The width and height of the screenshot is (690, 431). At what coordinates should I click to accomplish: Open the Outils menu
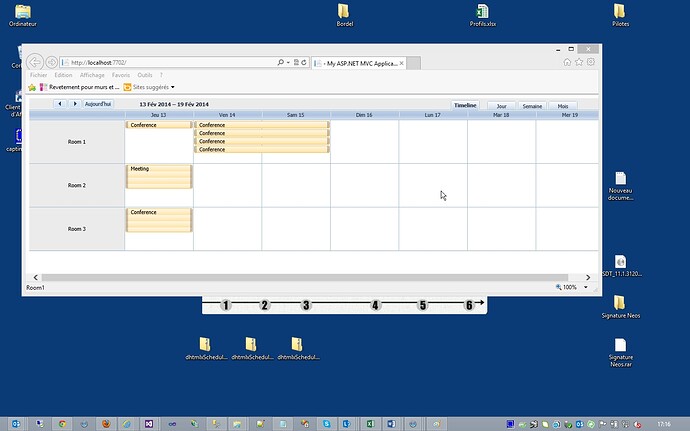tap(144, 75)
